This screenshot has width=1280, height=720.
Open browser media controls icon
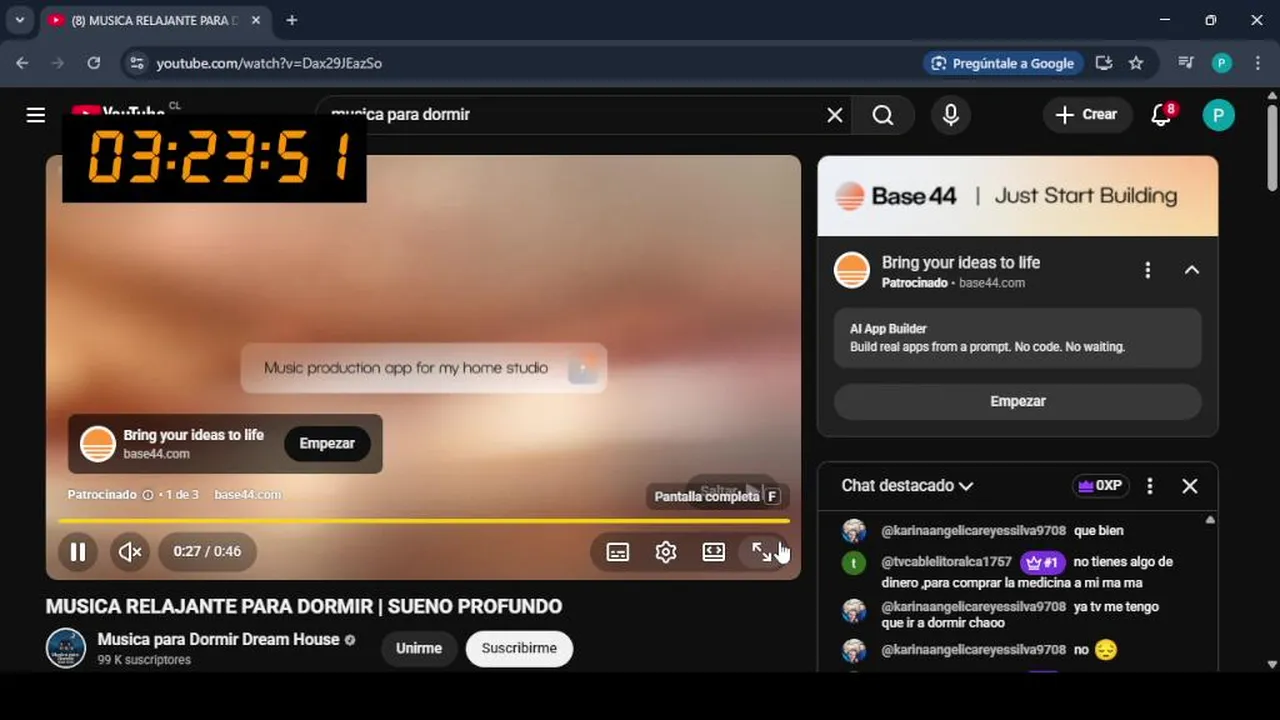click(x=1186, y=63)
